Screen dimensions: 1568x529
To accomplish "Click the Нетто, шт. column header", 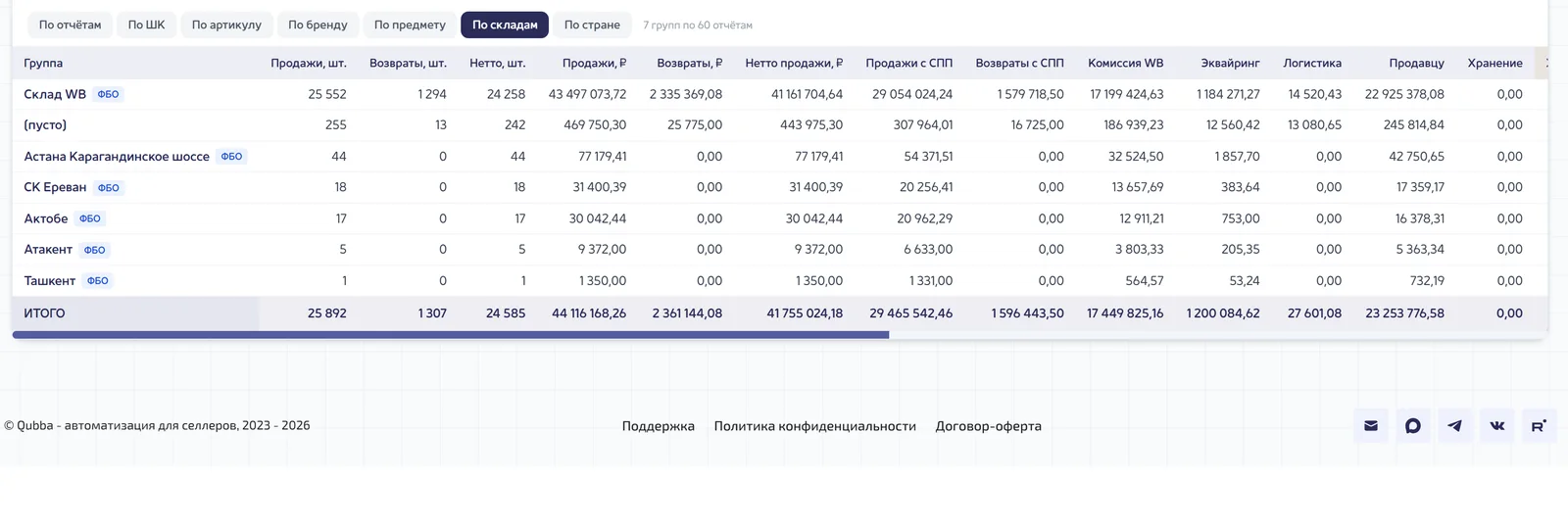I will pos(498,63).
